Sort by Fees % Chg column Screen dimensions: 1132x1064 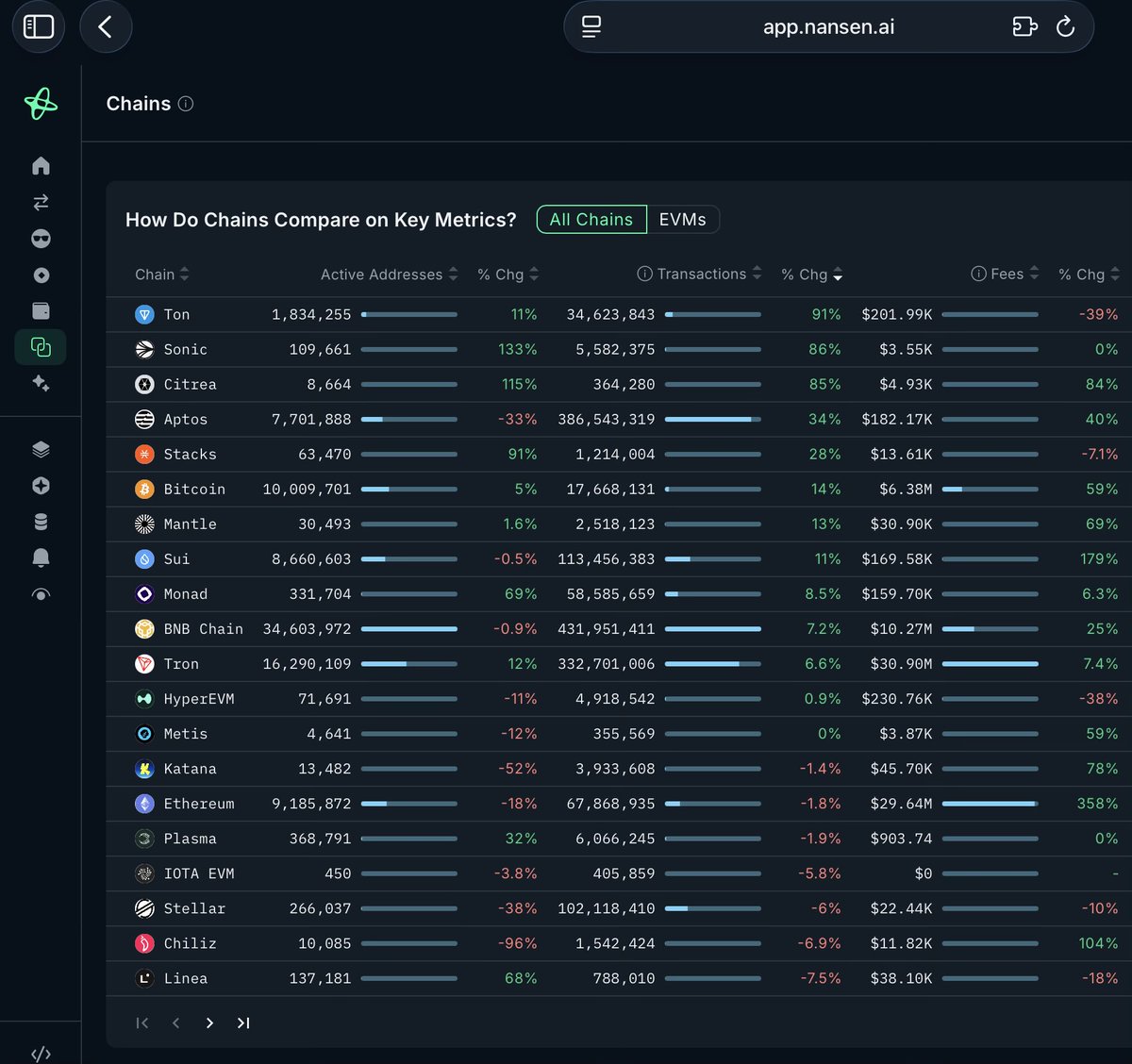point(1090,274)
